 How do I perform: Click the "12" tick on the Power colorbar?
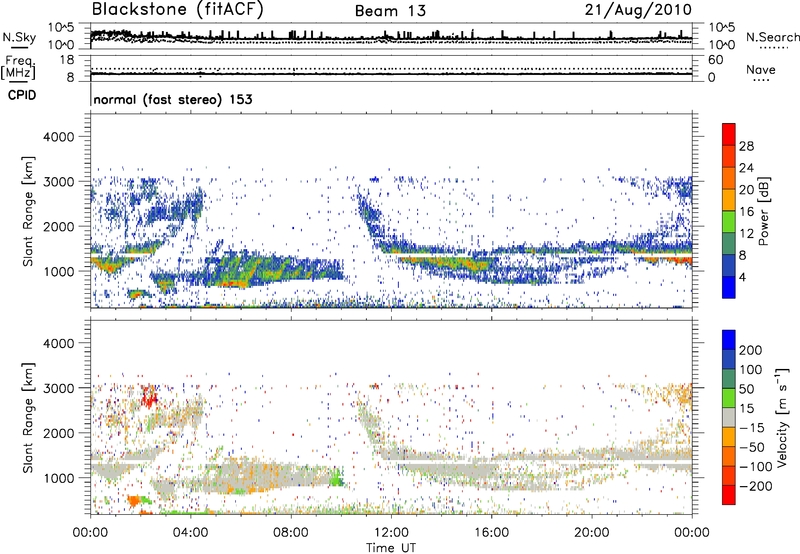[x=746, y=234]
